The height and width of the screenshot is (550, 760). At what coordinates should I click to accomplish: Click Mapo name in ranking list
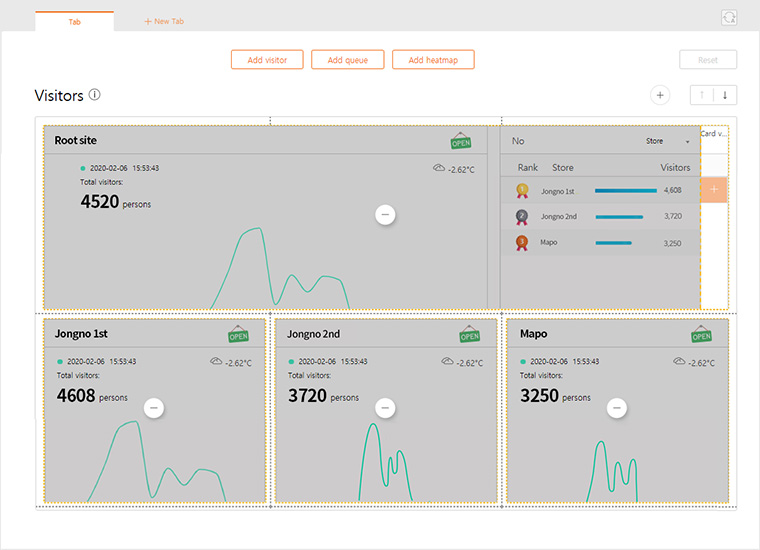(549, 242)
